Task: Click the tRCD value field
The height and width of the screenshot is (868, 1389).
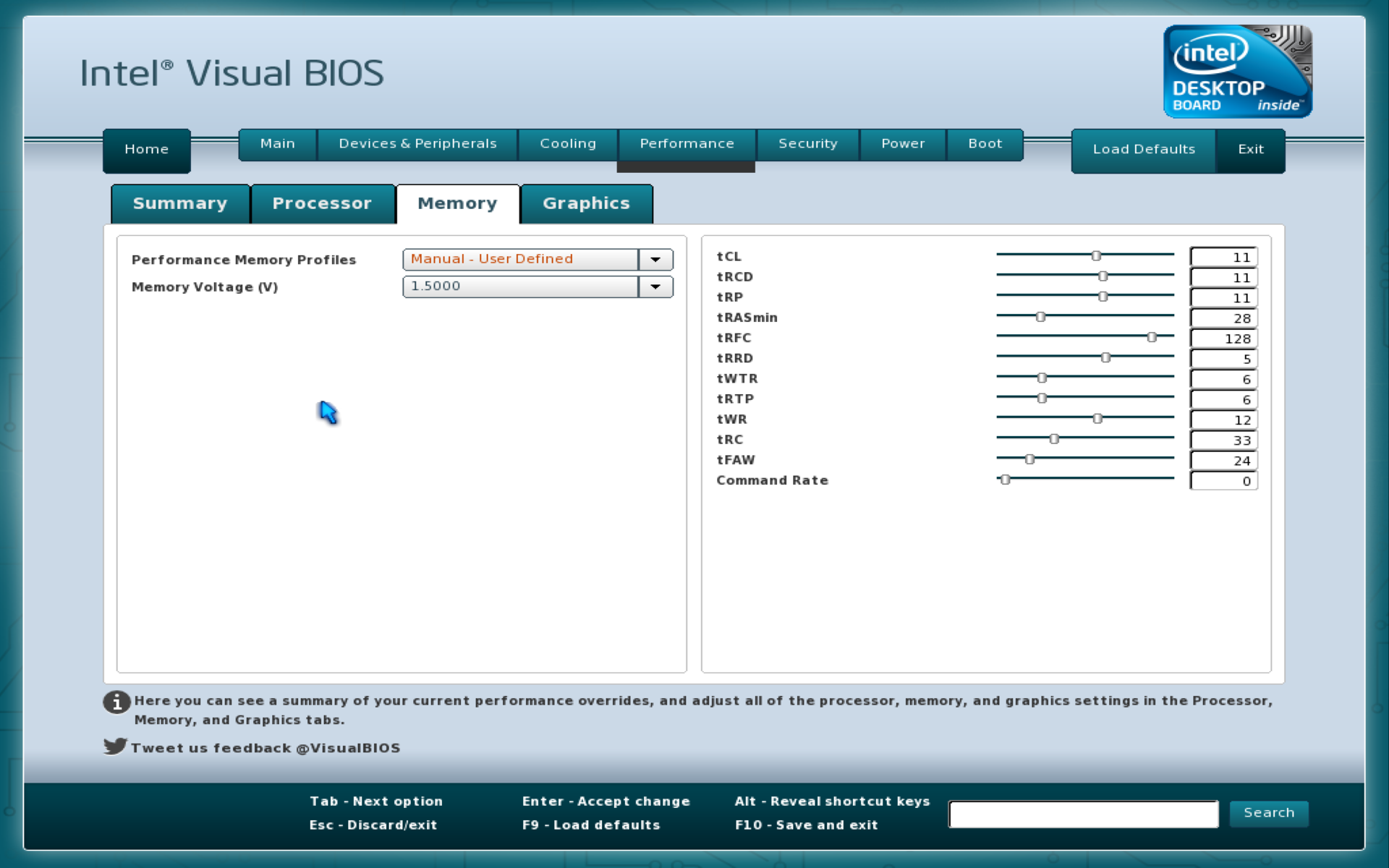Action: click(1224, 277)
